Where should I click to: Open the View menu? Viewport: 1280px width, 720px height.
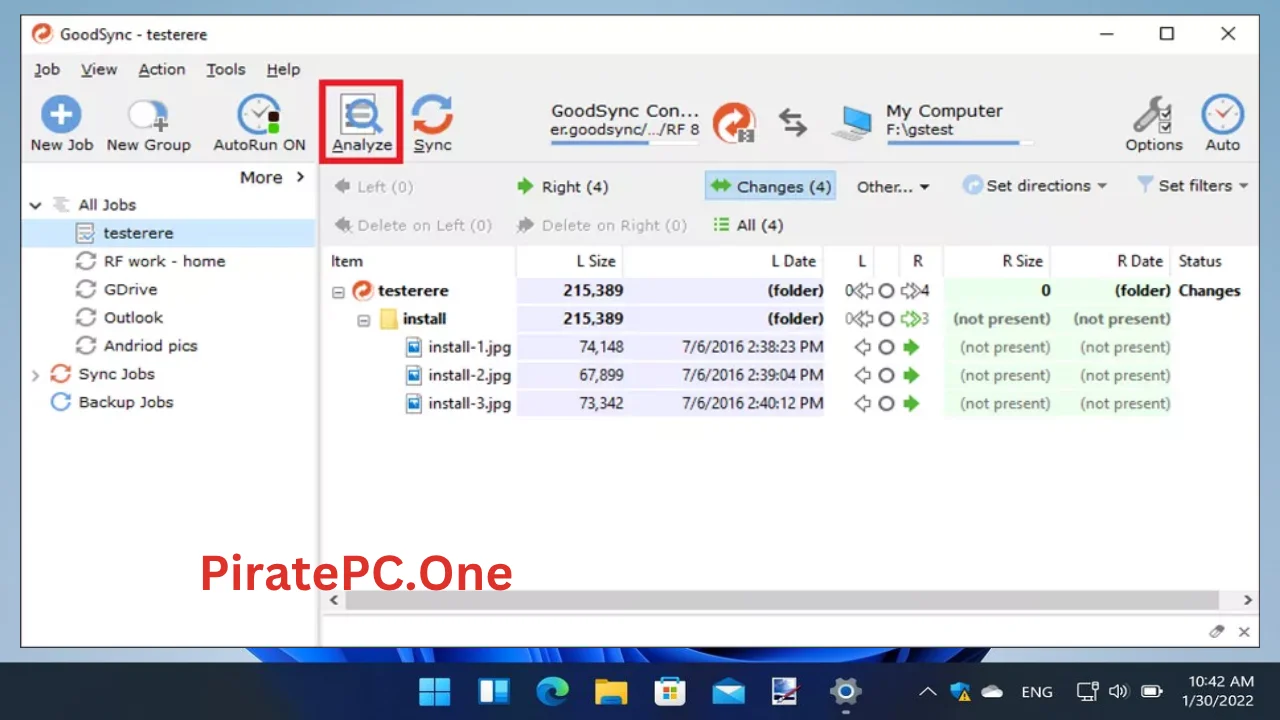click(99, 69)
